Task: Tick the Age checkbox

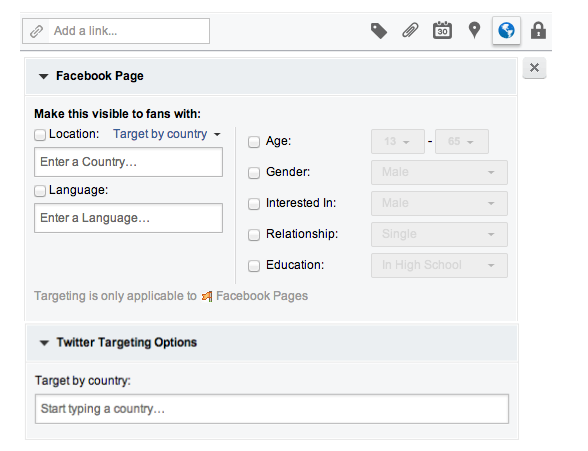Action: pyautogui.click(x=254, y=142)
